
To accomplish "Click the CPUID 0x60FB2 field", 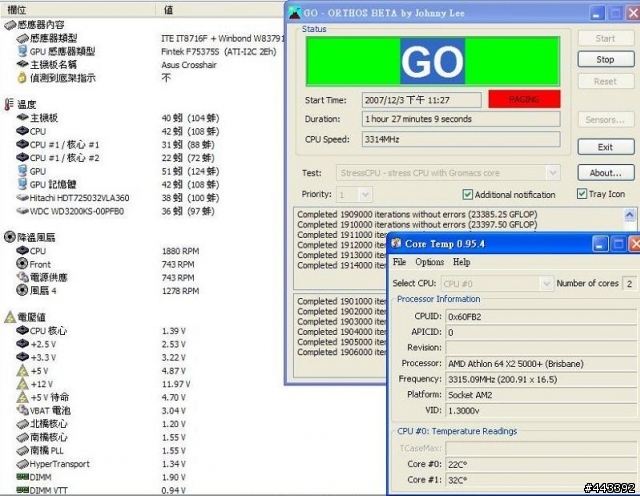I will [x=542, y=317].
